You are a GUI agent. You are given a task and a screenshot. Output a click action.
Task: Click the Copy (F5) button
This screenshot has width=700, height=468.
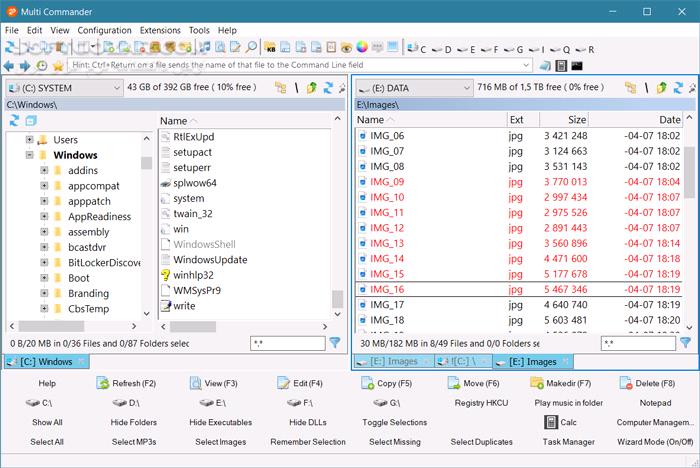click(x=387, y=383)
